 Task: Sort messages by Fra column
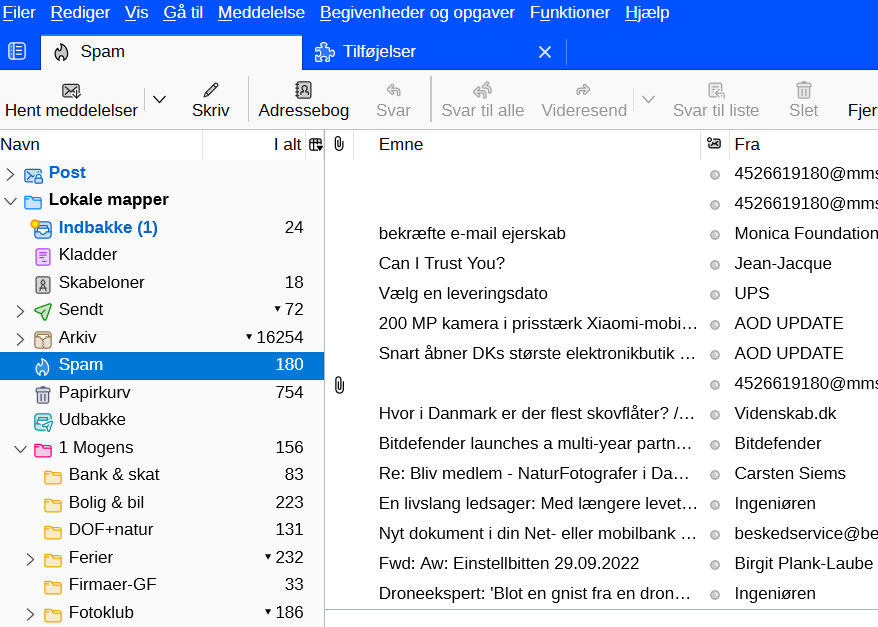click(x=804, y=144)
